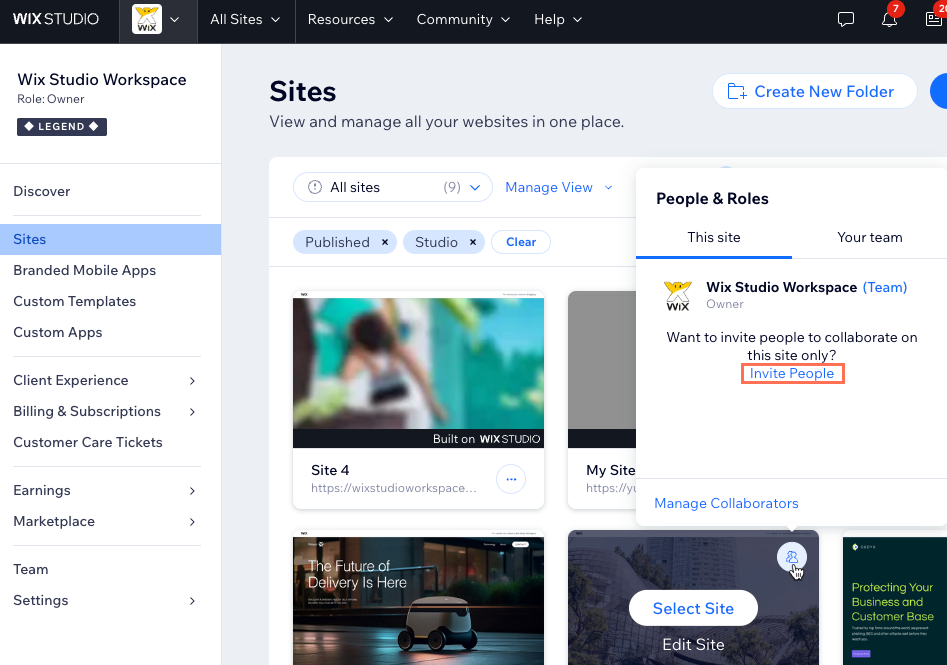Open the Manage View dropdown

pyautogui.click(x=559, y=187)
